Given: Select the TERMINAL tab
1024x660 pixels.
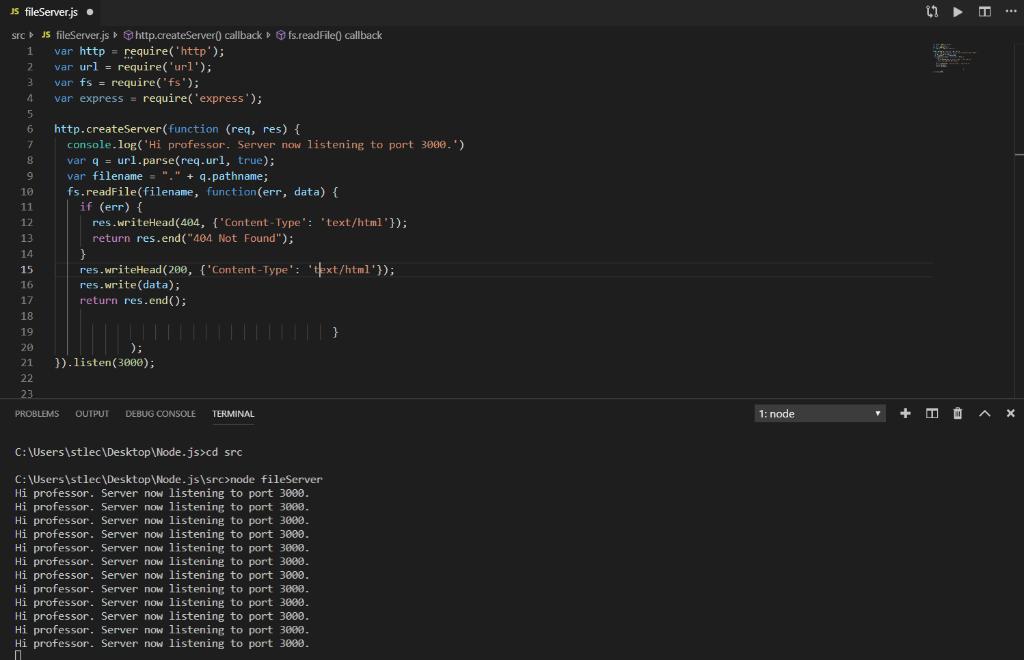Looking at the screenshot, I should coord(233,413).
